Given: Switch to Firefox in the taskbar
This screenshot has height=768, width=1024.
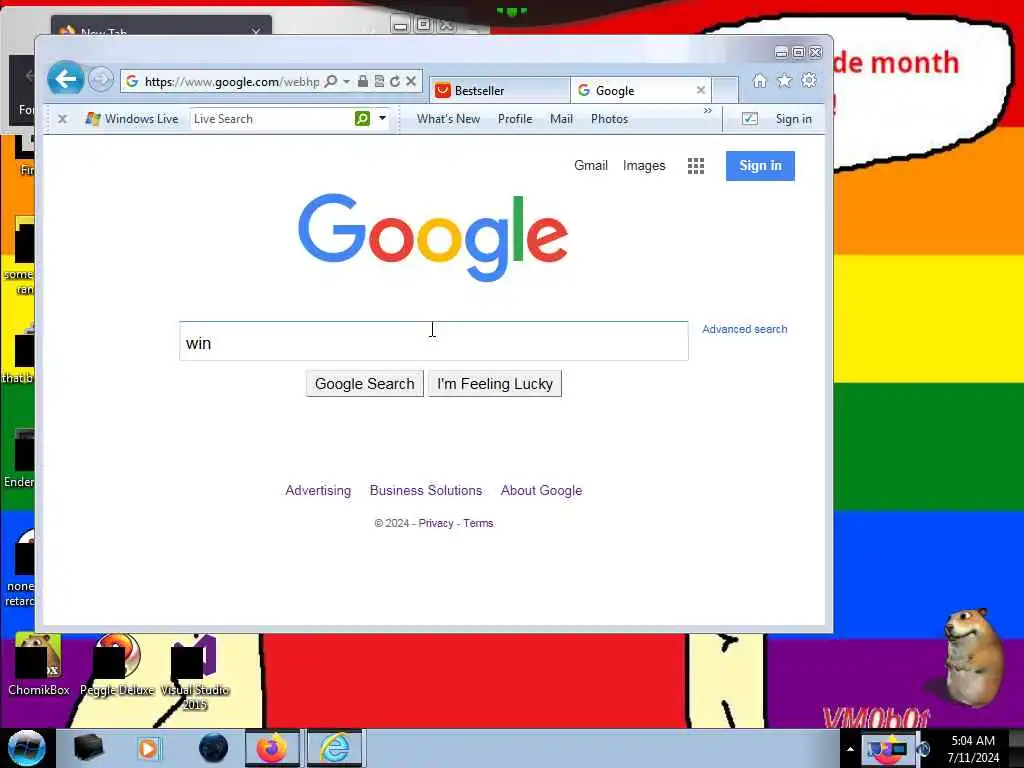Looking at the screenshot, I should [272, 748].
